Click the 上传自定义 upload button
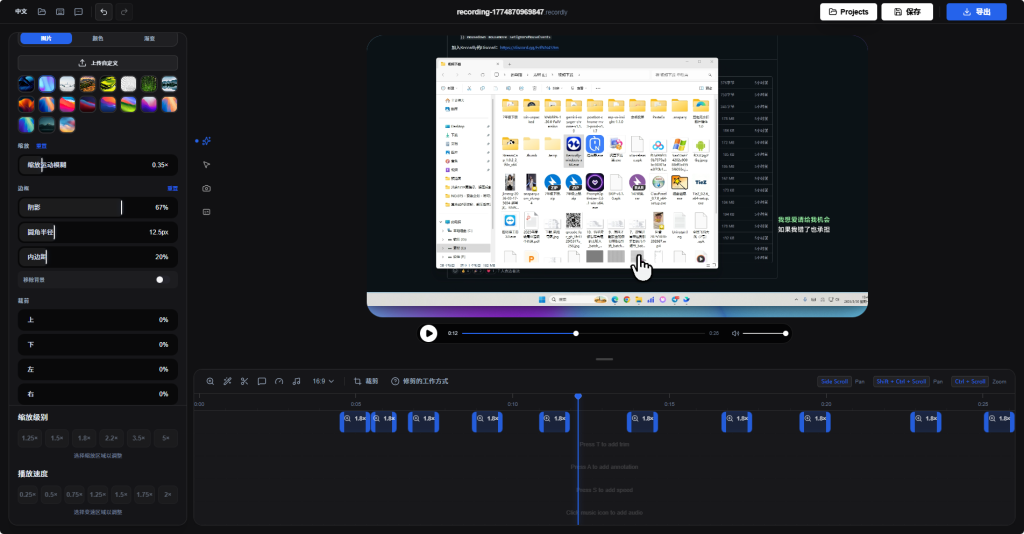This screenshot has width=1024, height=534. [98, 62]
